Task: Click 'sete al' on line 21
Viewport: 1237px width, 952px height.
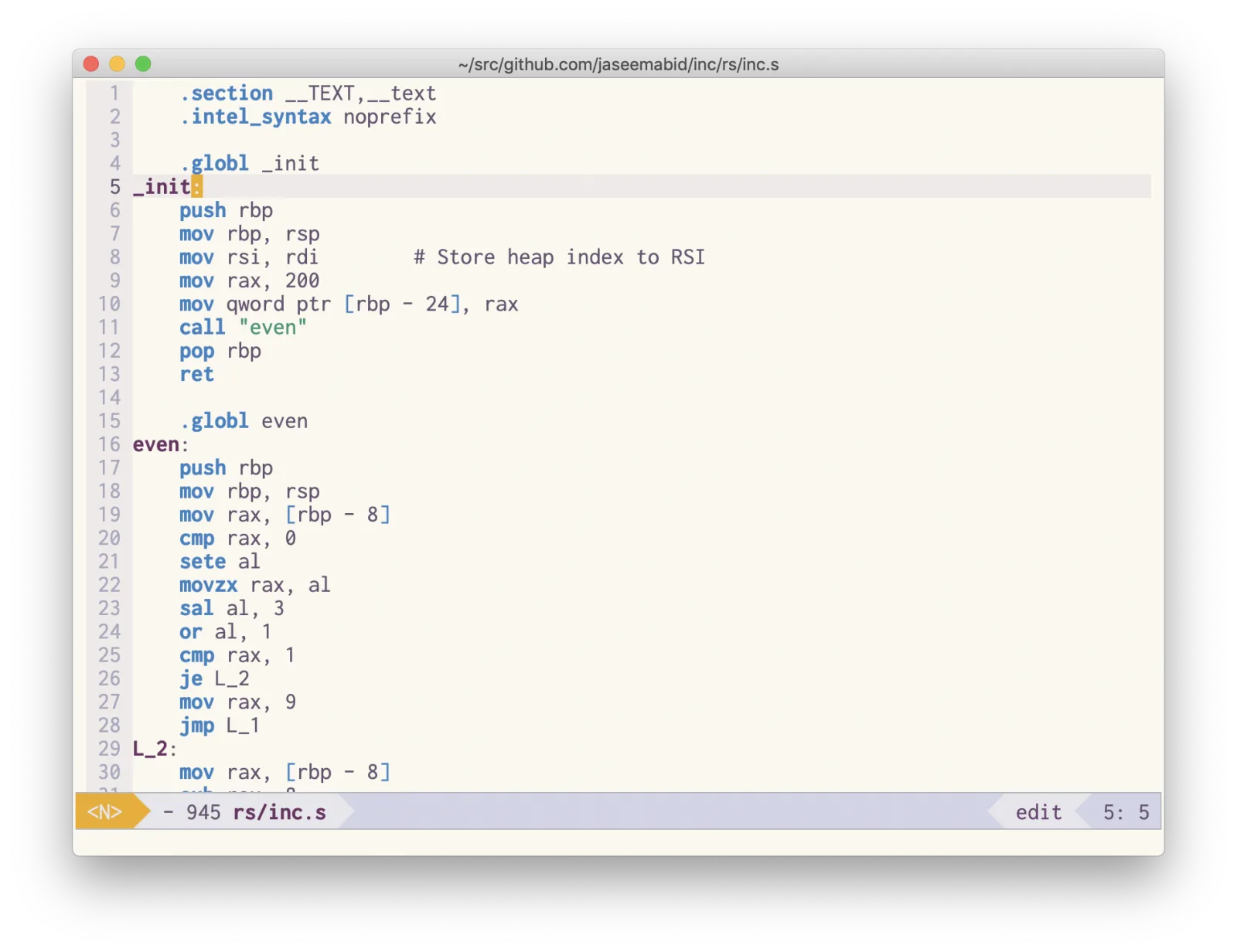Action: click(220, 562)
